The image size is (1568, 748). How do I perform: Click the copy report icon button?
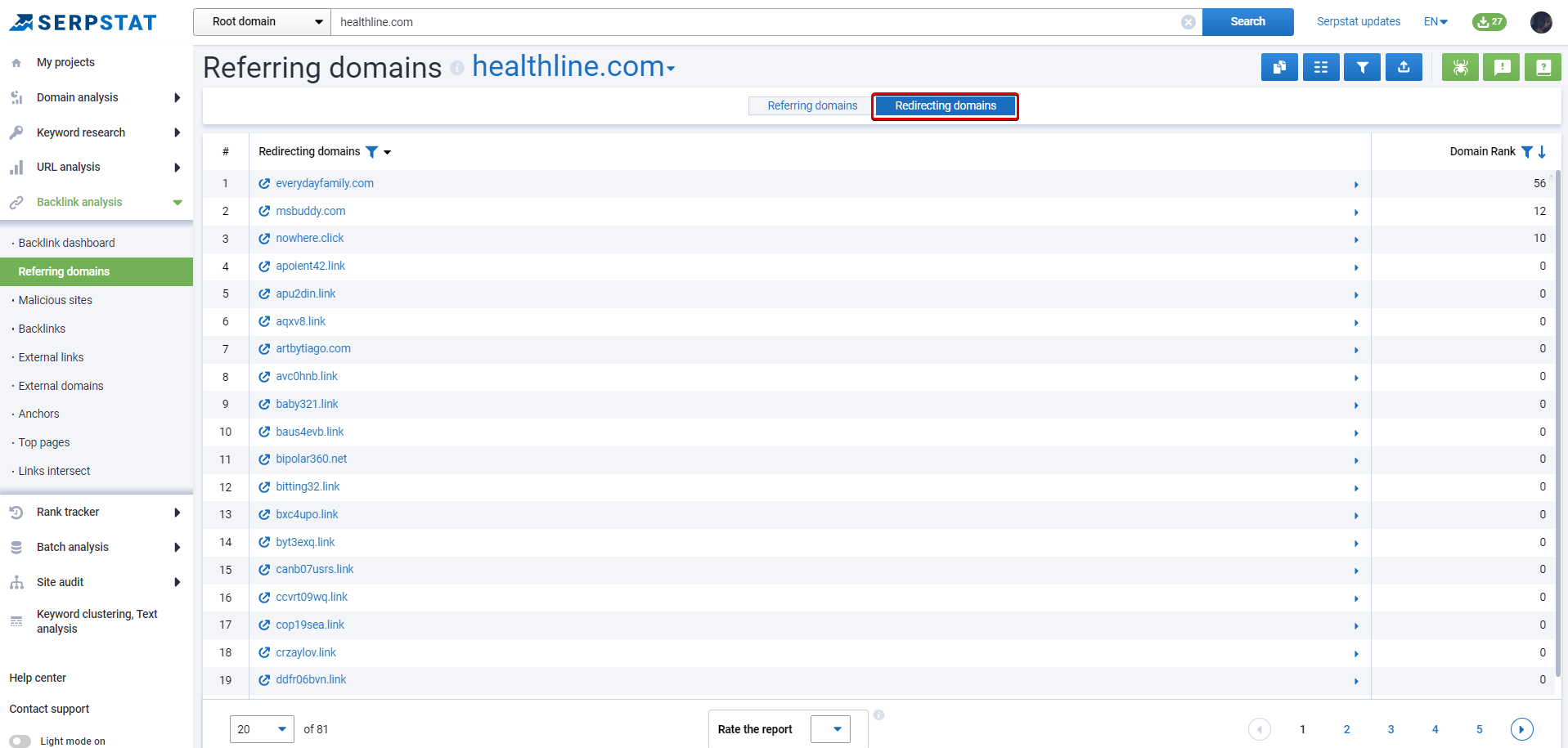click(1279, 67)
